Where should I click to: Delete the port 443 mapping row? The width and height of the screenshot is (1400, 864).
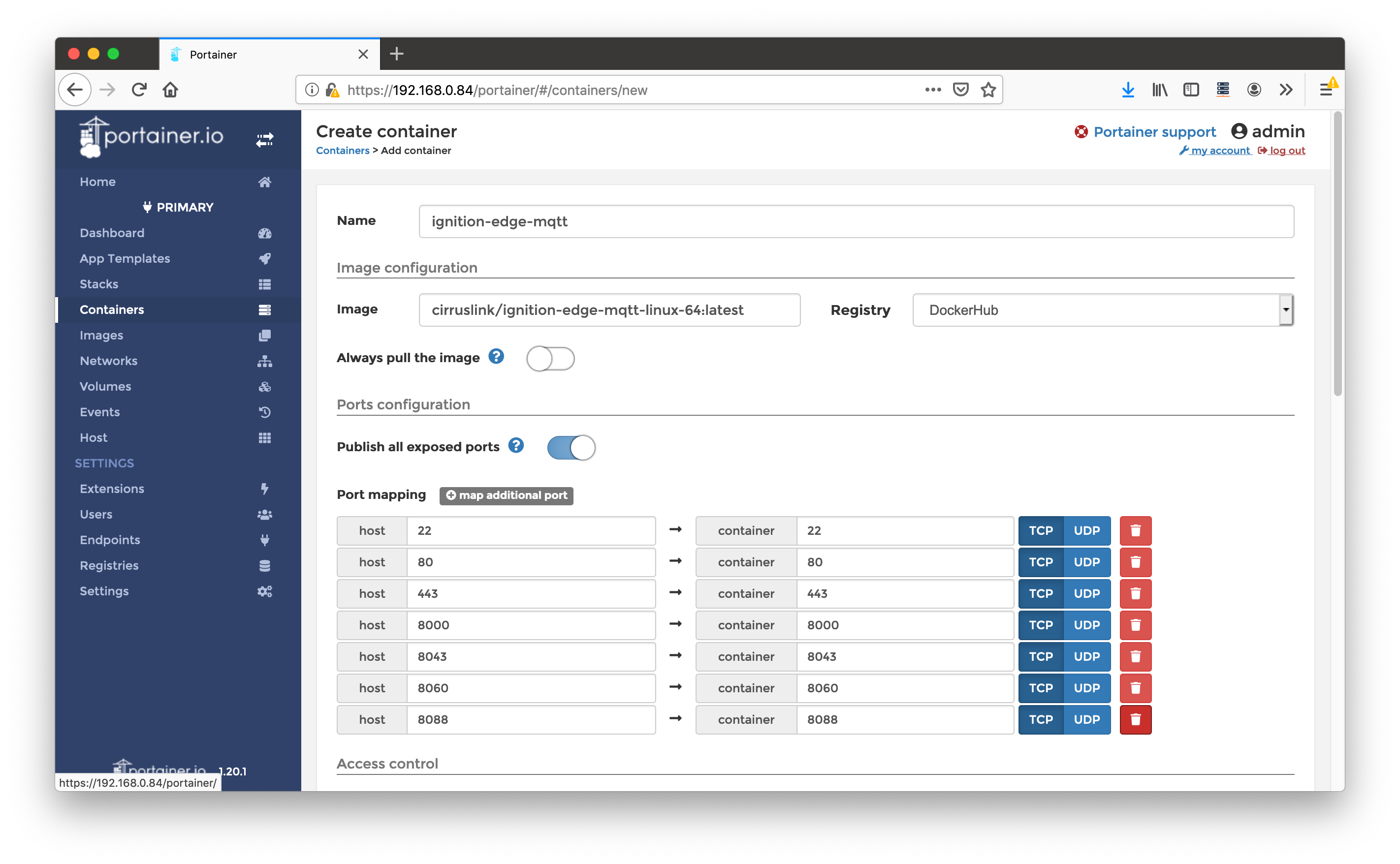click(1135, 594)
